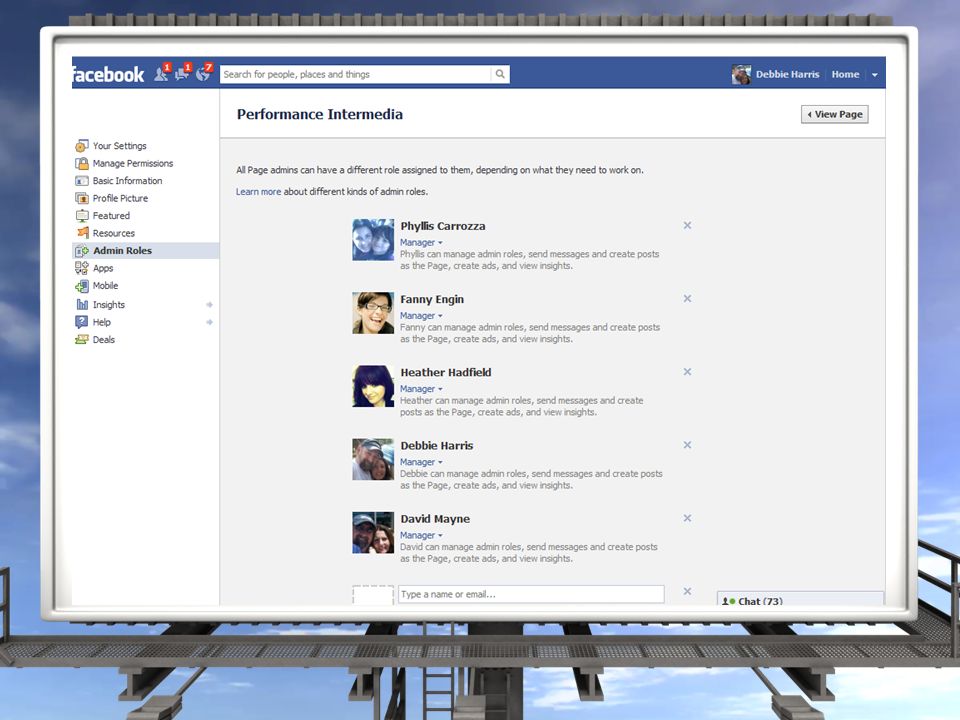
Task: Click Help question mark icon
Action: (81, 322)
